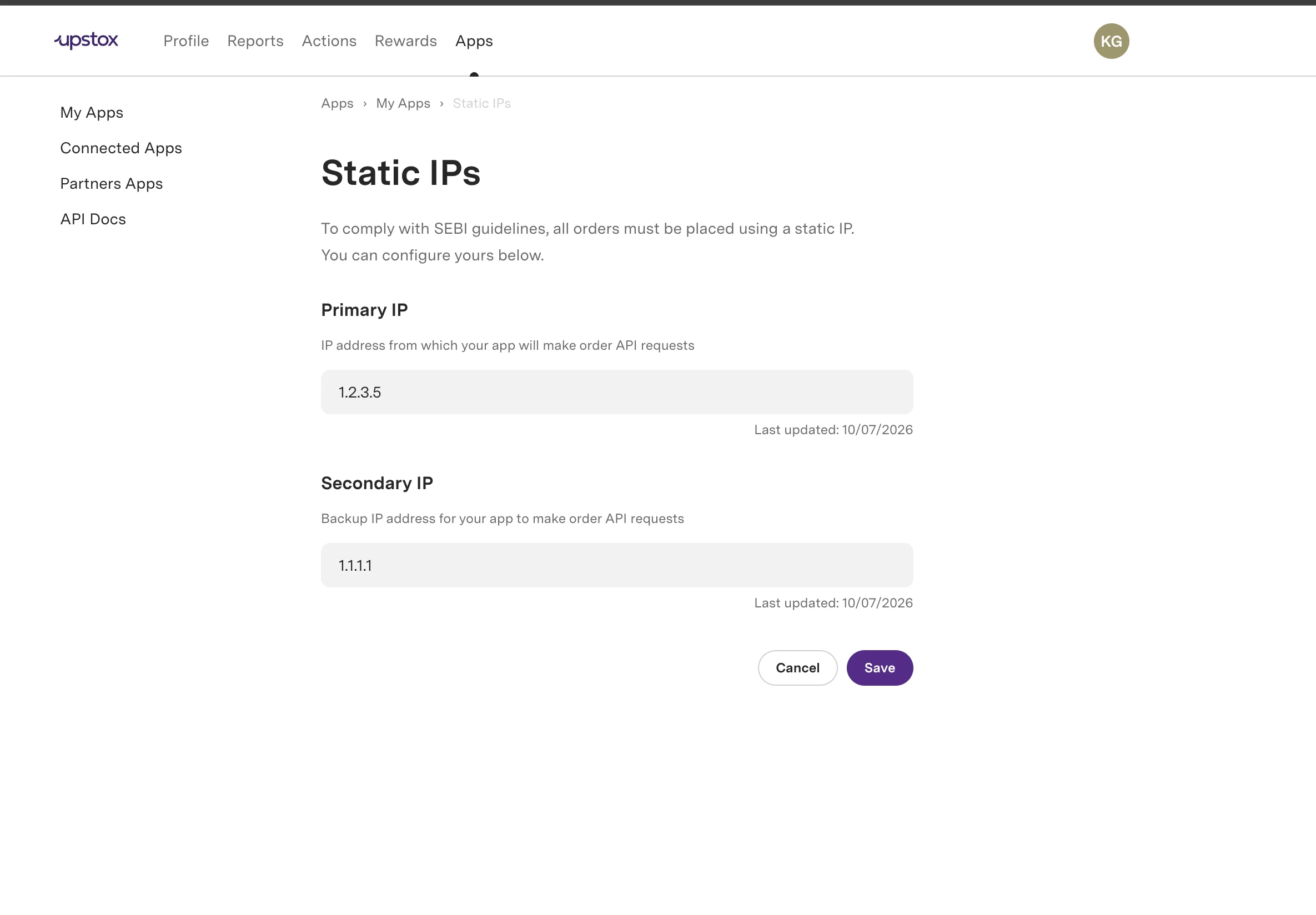Screen dimensions: 1316x915
Task: Open Connected Apps in the sidebar
Action: (x=121, y=148)
